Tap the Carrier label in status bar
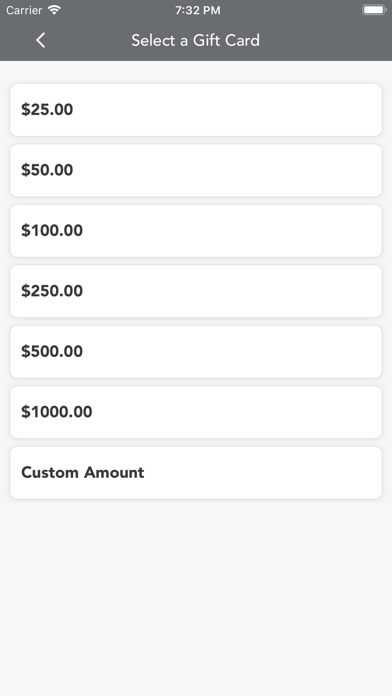 tap(24, 10)
